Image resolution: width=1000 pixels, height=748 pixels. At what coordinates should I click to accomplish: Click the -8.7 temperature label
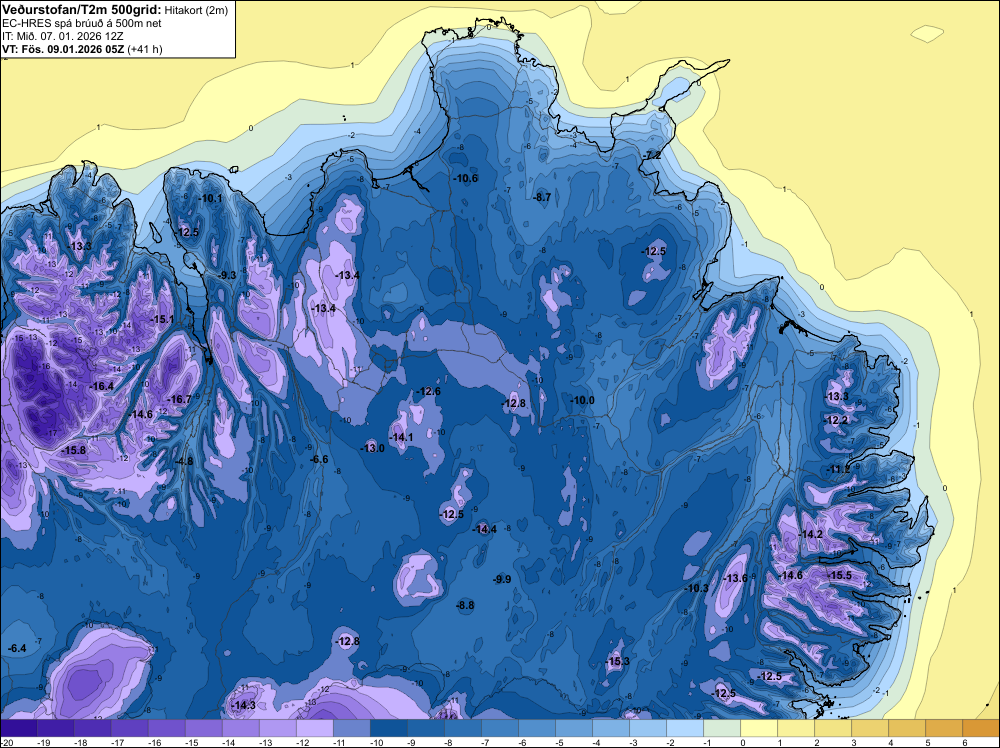(542, 198)
